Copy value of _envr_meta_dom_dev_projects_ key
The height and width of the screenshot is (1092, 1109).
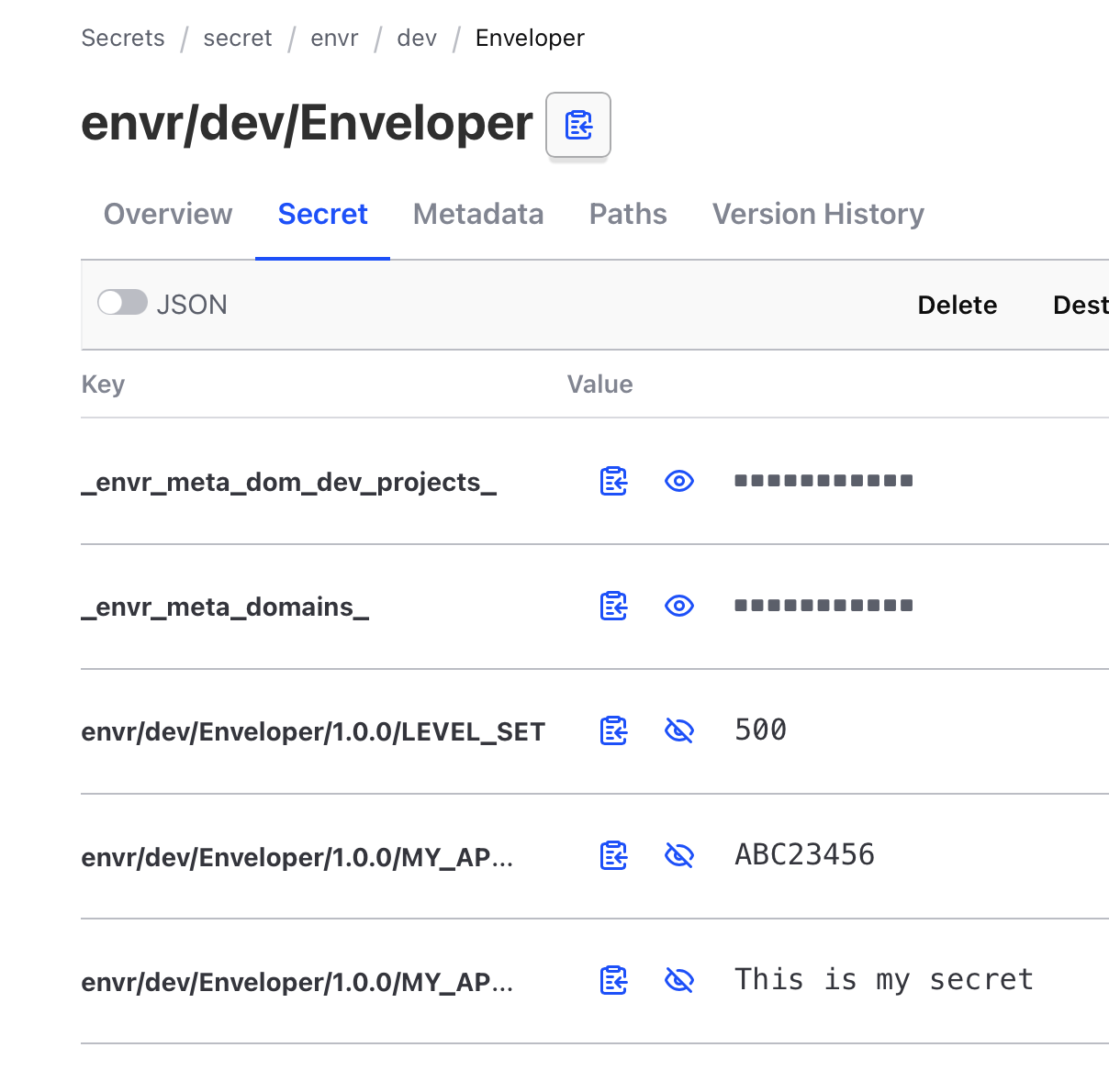coord(613,481)
